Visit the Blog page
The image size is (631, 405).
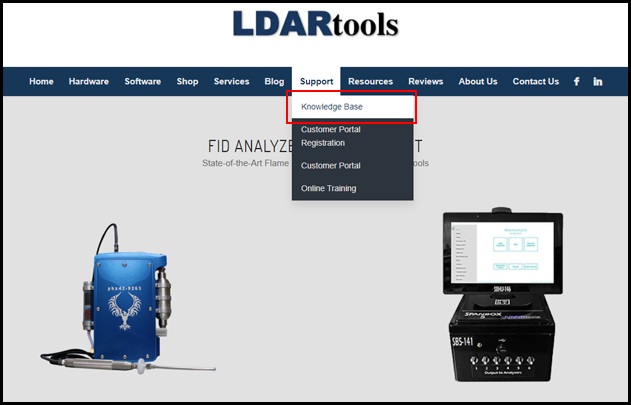coord(274,82)
